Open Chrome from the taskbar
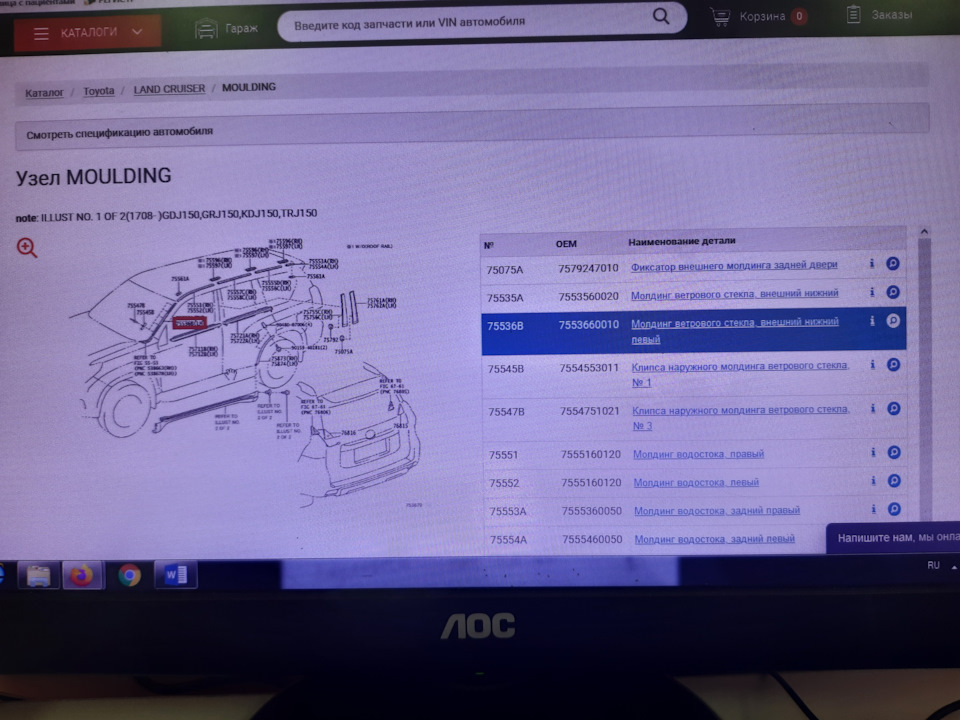960x720 pixels. click(x=129, y=575)
